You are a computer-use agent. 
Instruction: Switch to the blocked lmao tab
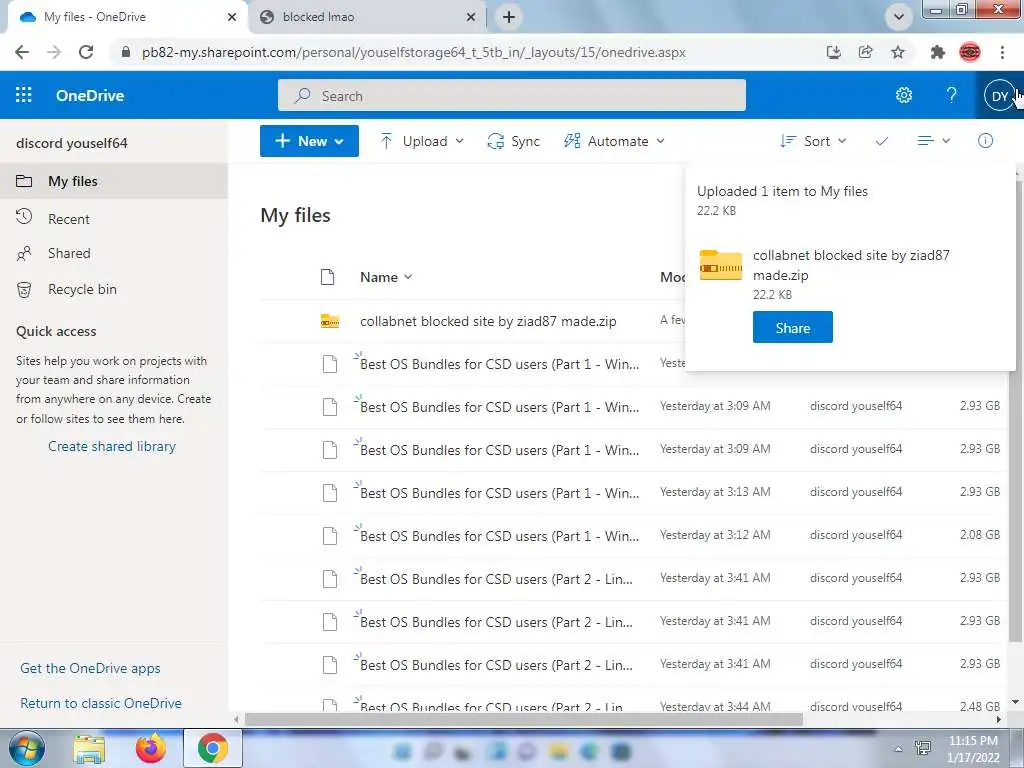coord(366,17)
